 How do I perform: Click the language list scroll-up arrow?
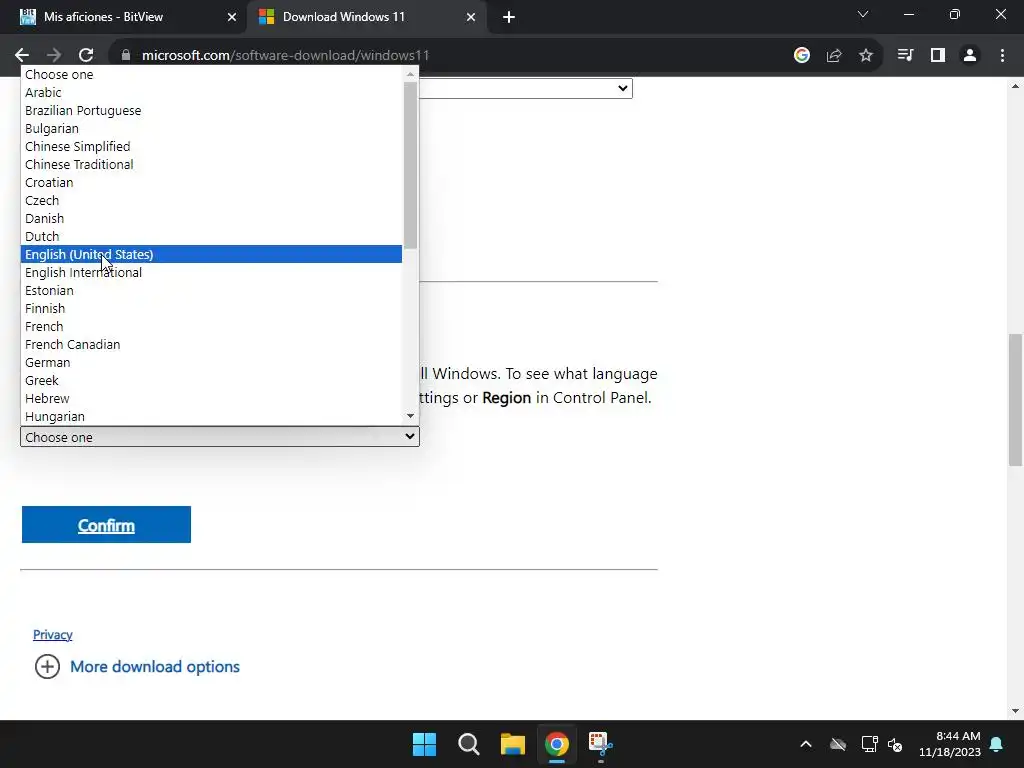[410, 74]
